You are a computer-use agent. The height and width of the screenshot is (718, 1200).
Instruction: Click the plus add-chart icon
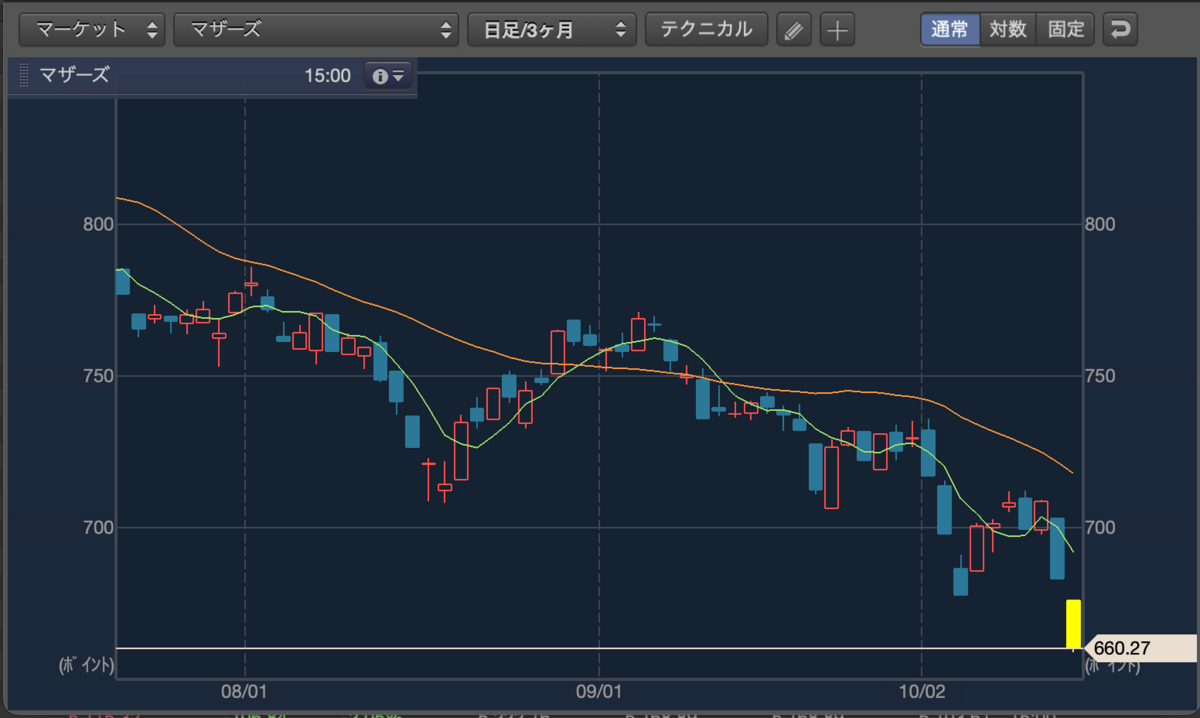[837, 30]
